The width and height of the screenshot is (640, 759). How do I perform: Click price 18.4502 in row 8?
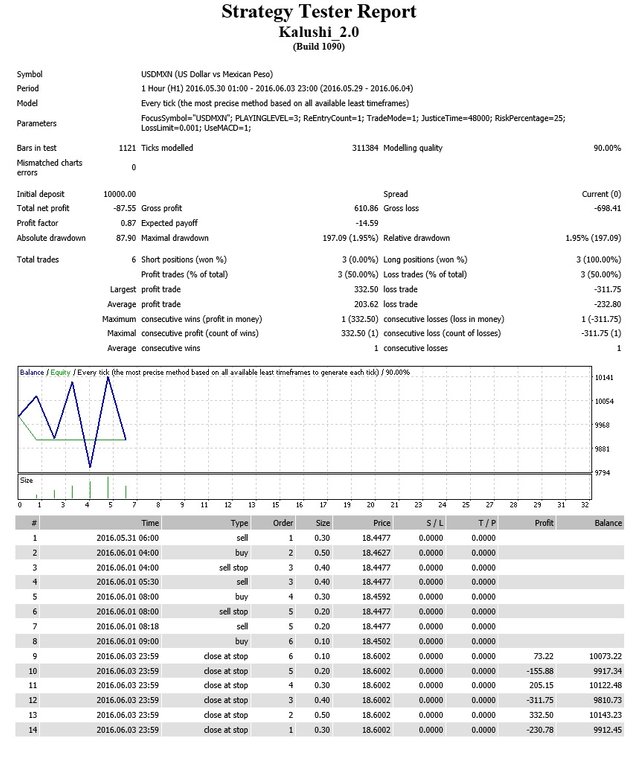[x=376, y=641]
